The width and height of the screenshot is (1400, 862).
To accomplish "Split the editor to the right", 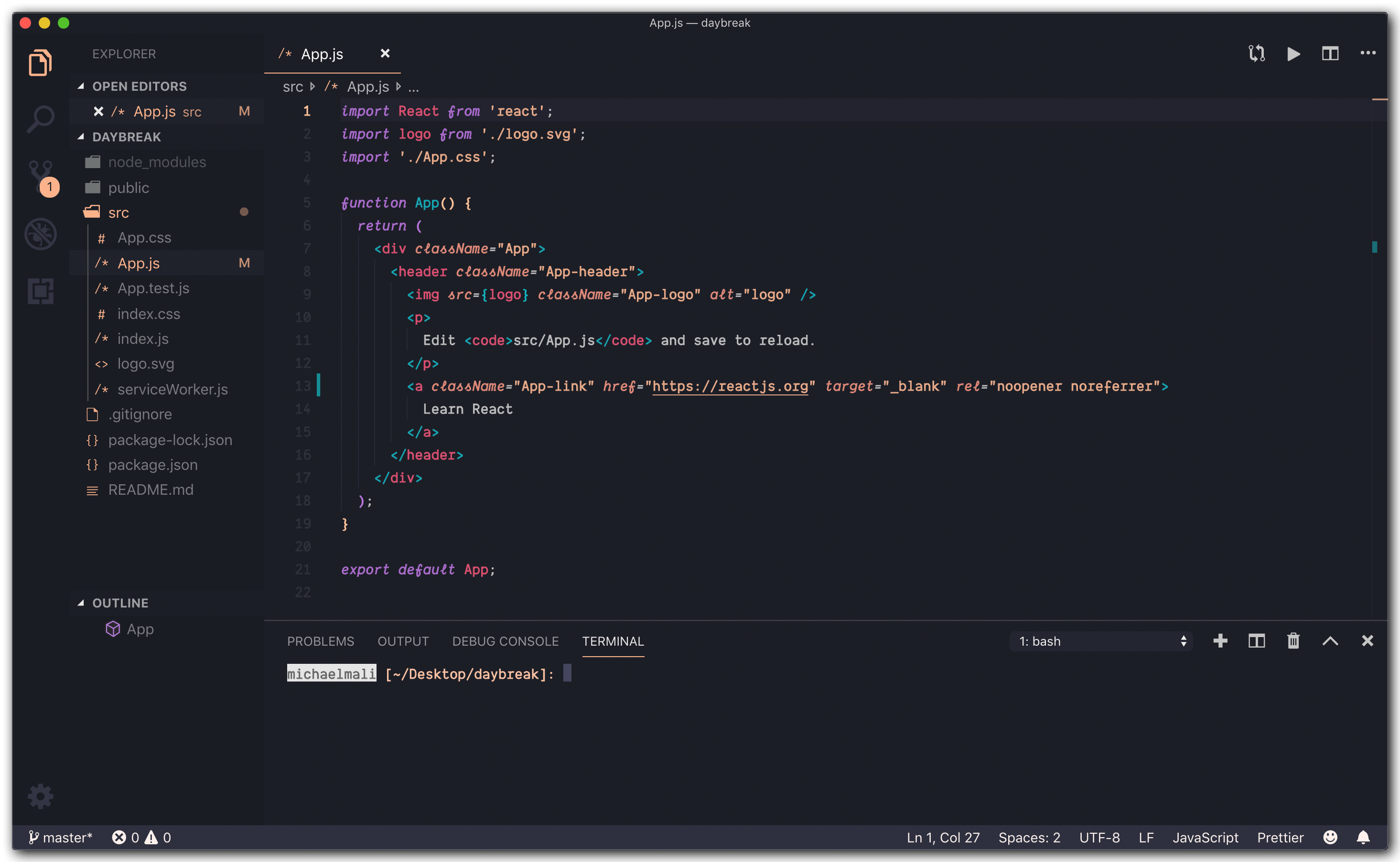I will tap(1330, 53).
